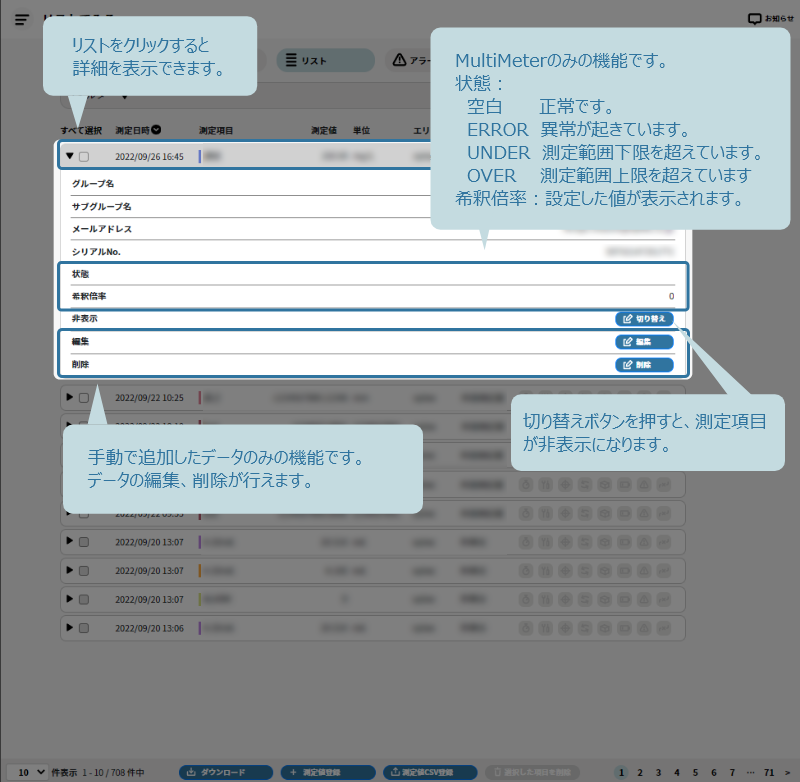Viewport: 800px width, 782px height.
Task: Expand the green-bar 2022/09/20 13:07 row
Action: click(x=70, y=598)
